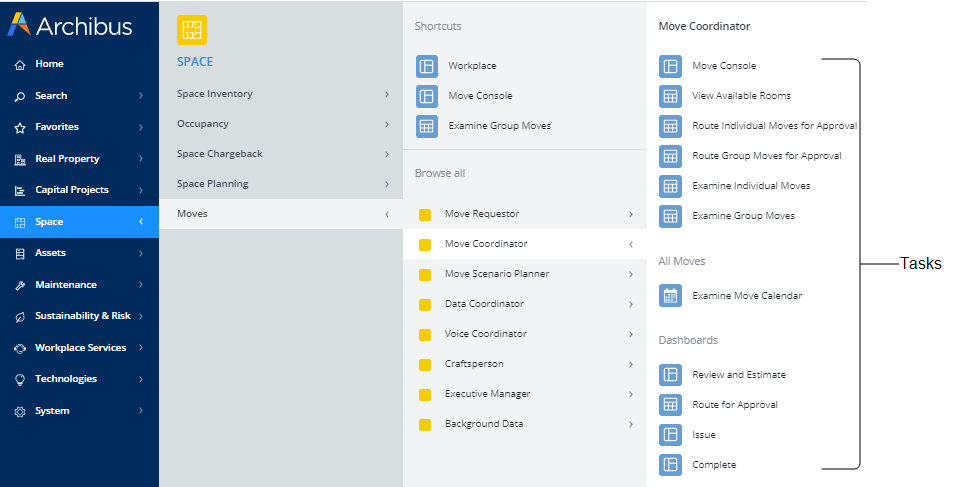Screen dimensions: 962x487
Task: Click the Archibus logo
Action: tap(70, 26)
